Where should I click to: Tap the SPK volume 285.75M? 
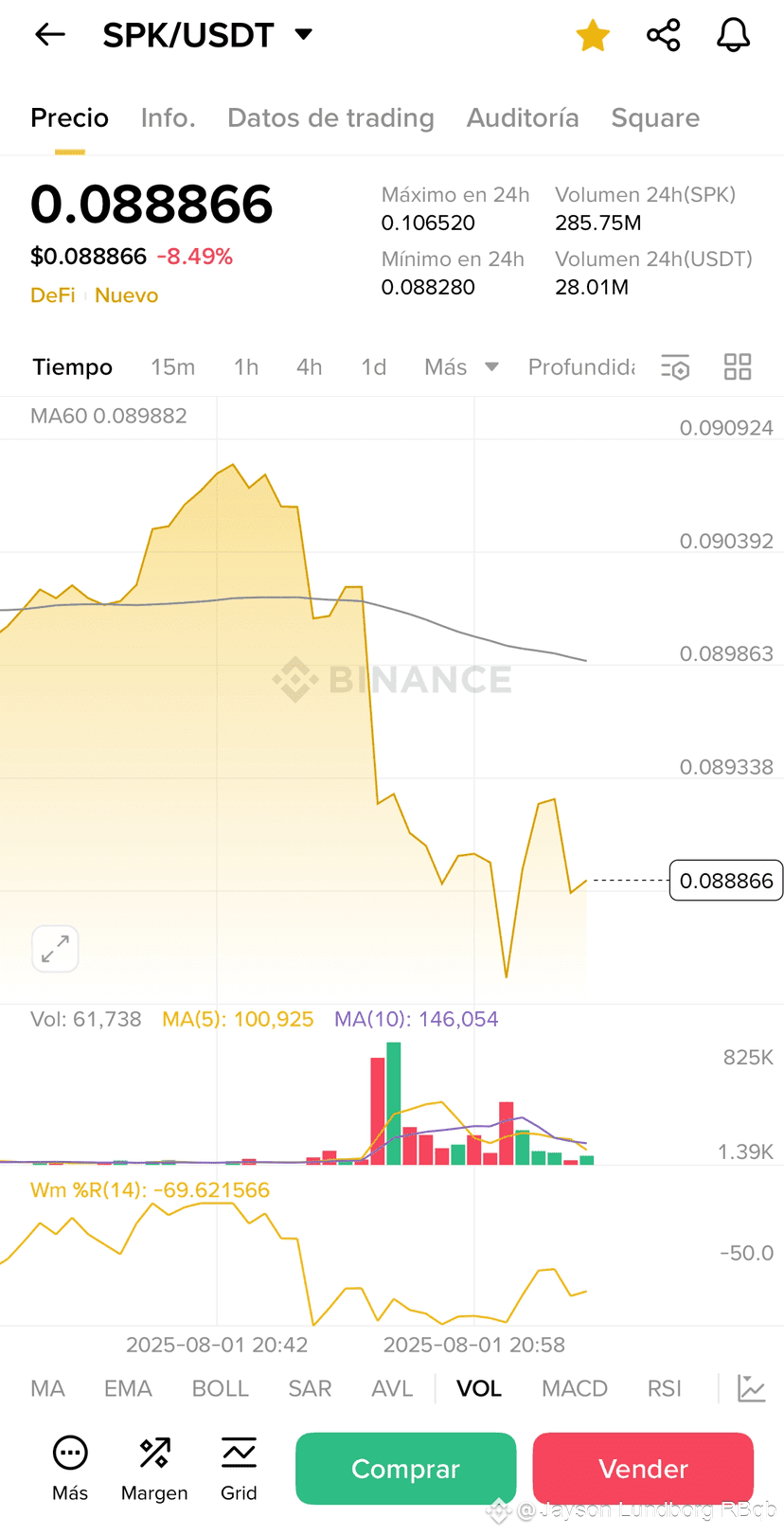tap(598, 223)
